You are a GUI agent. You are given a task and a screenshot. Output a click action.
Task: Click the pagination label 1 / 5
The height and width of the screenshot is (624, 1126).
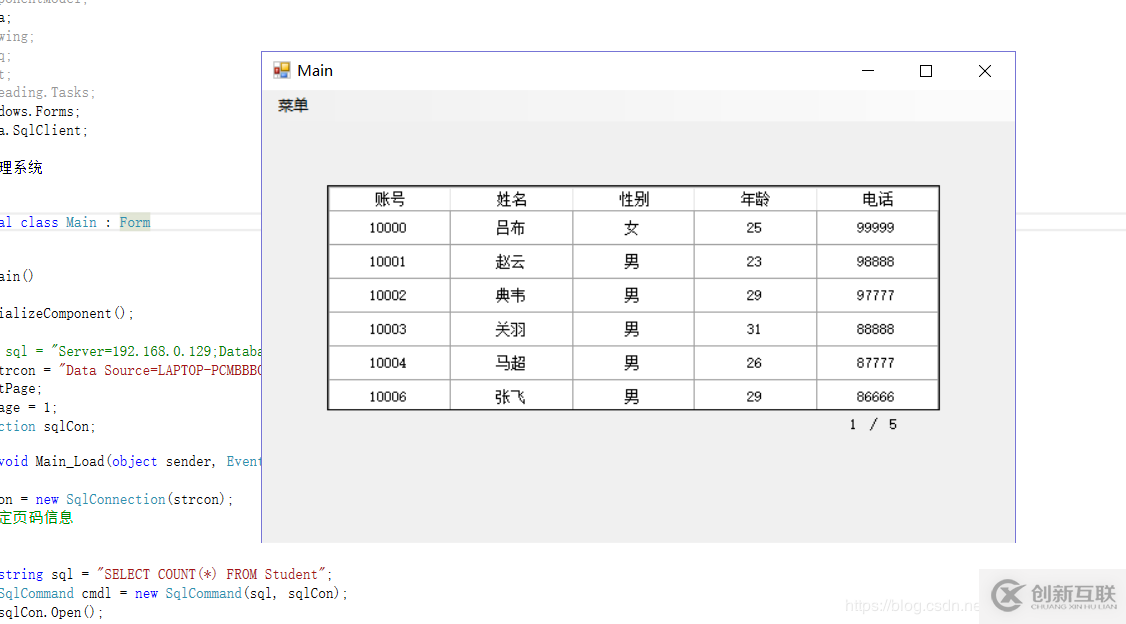point(872,424)
